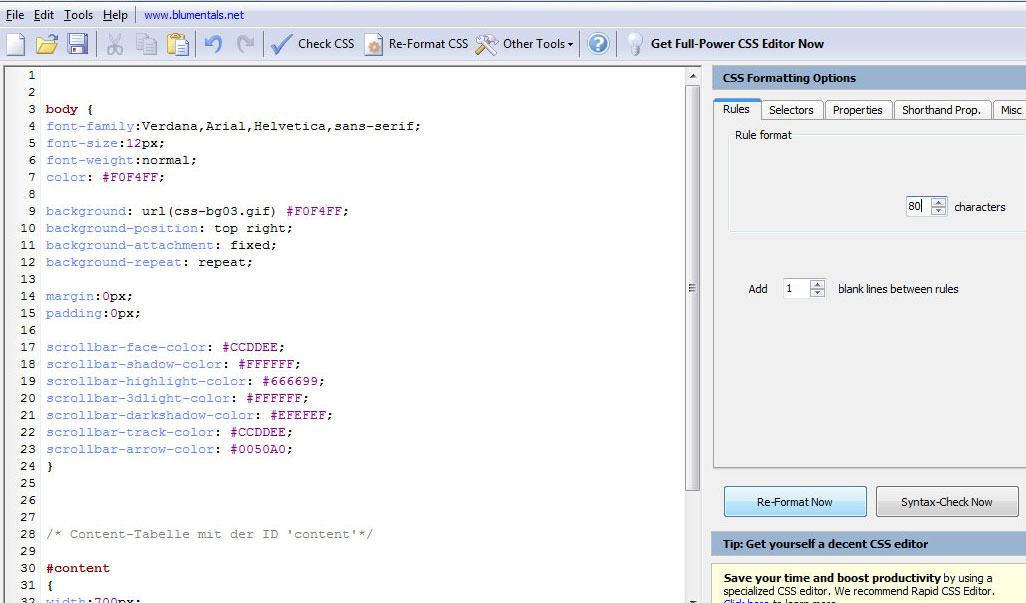Open a file with the folder icon
1026x603 pixels.
[47, 44]
